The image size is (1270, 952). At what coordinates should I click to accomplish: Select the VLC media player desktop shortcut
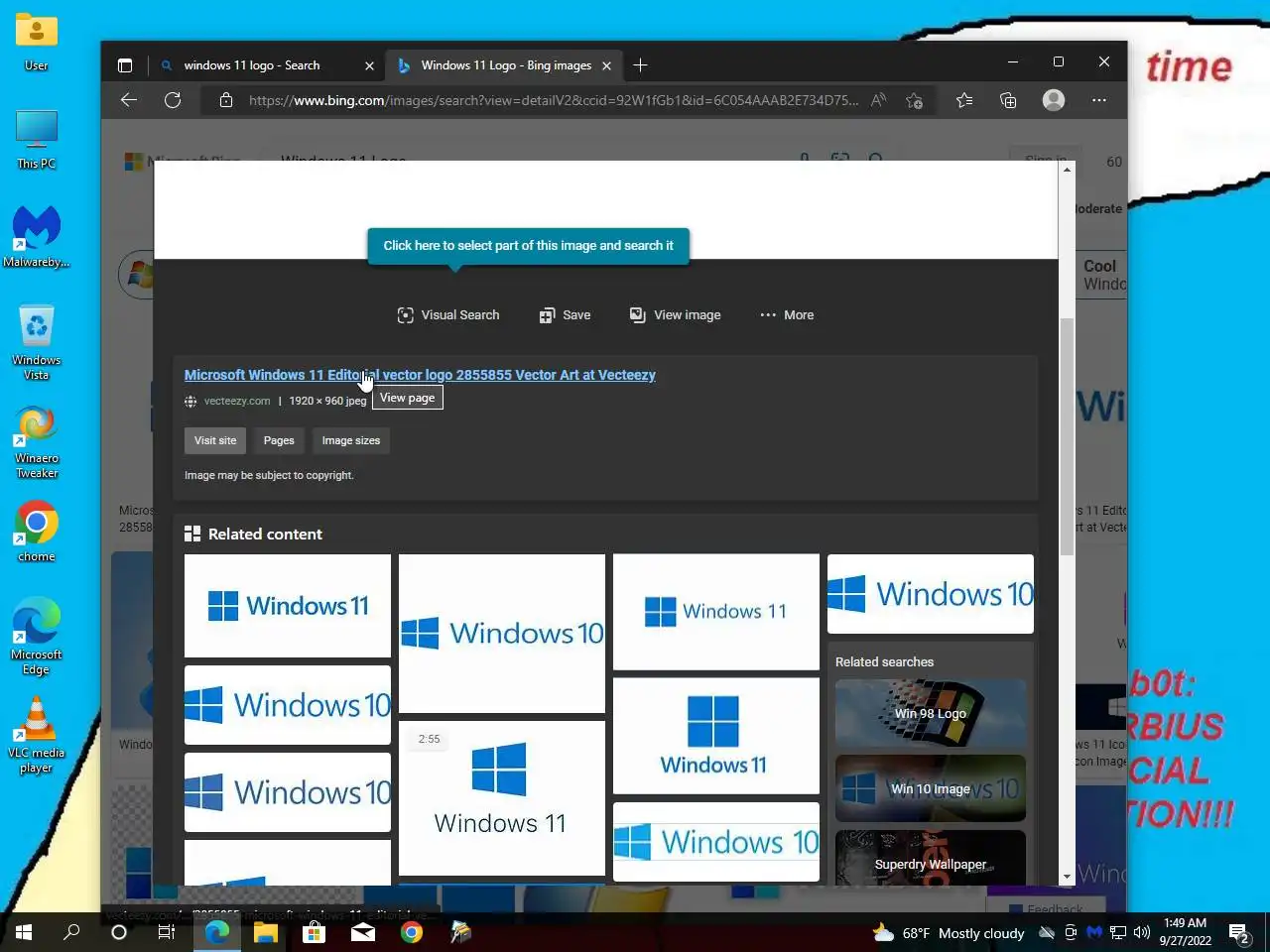[x=37, y=735]
